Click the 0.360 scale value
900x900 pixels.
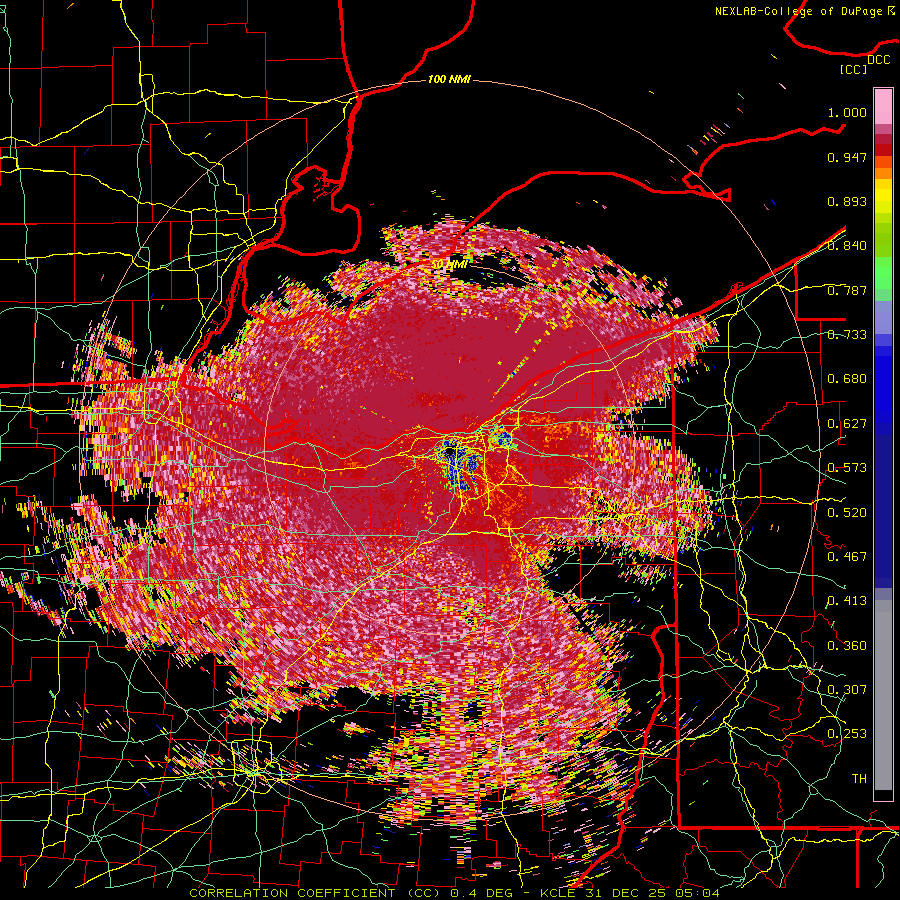click(x=847, y=646)
